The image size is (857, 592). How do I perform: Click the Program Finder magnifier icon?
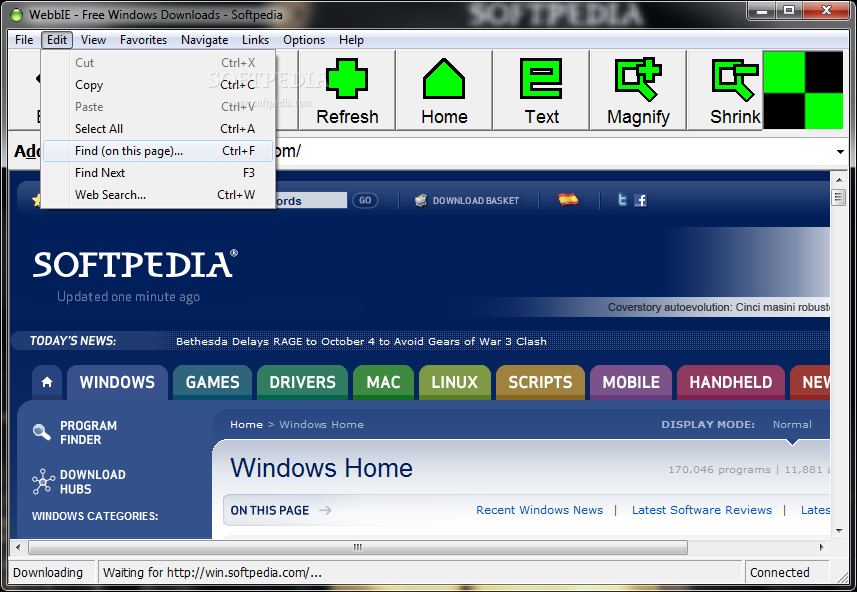(42, 432)
